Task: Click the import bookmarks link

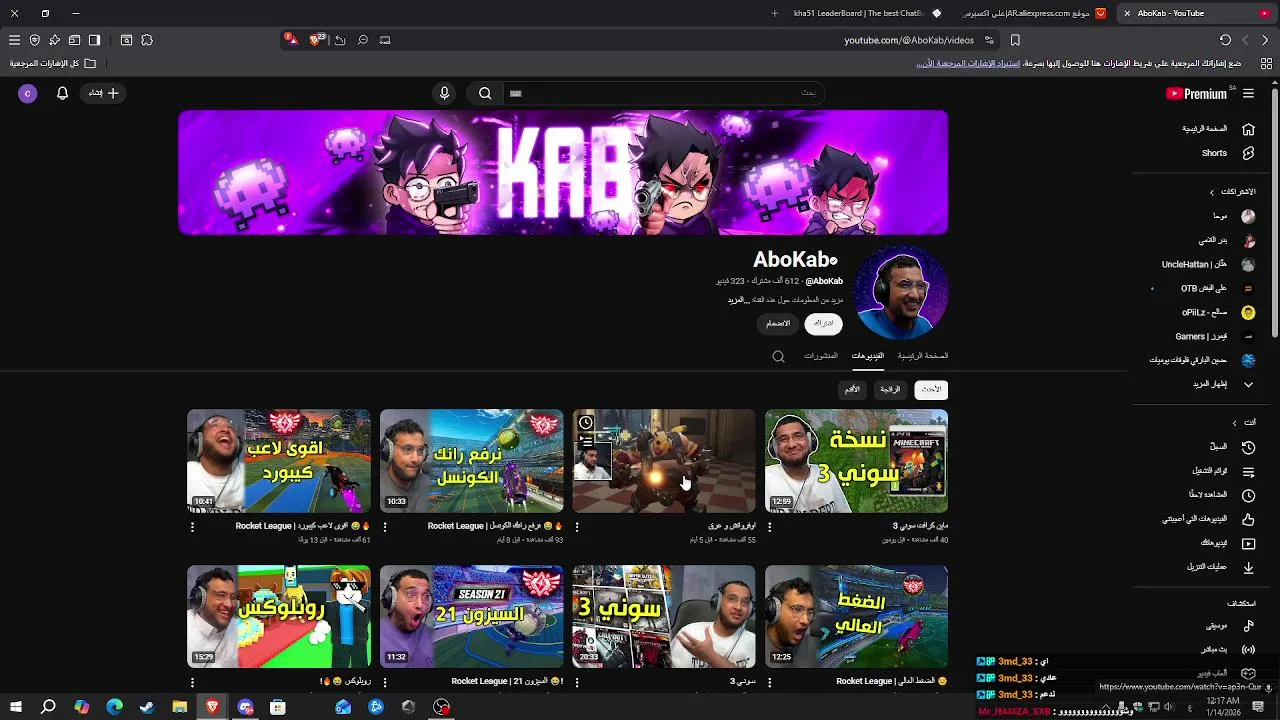Action: 968,63
